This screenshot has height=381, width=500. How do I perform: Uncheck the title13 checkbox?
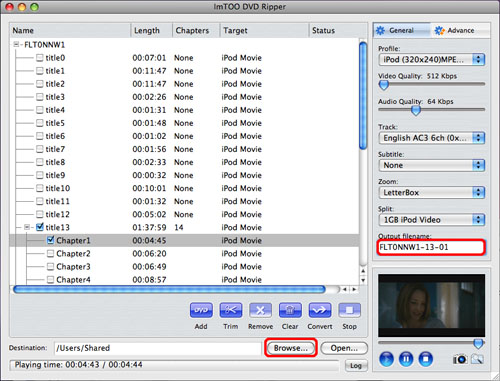[40, 227]
